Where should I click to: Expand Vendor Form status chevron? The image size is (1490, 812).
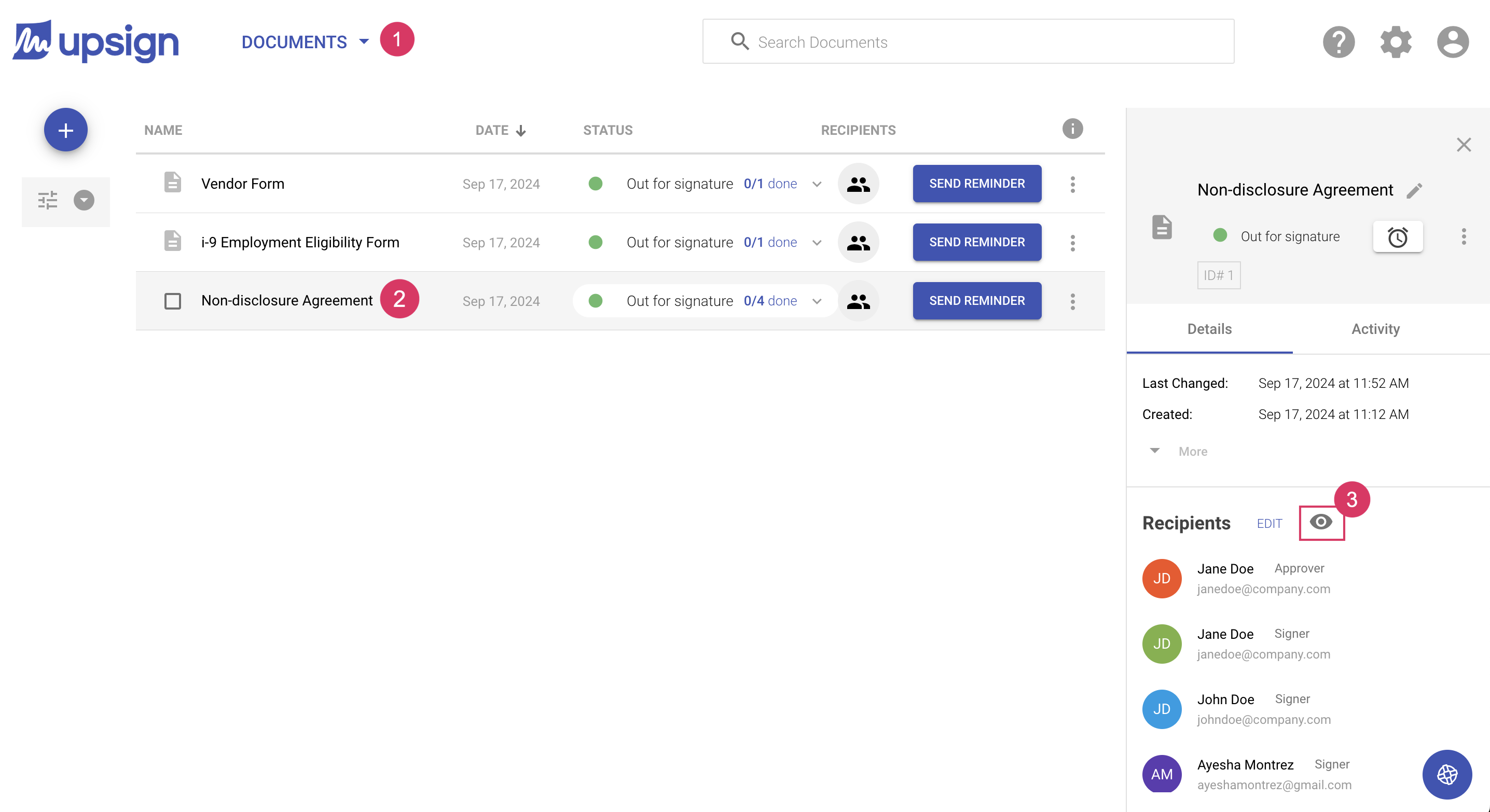(817, 185)
